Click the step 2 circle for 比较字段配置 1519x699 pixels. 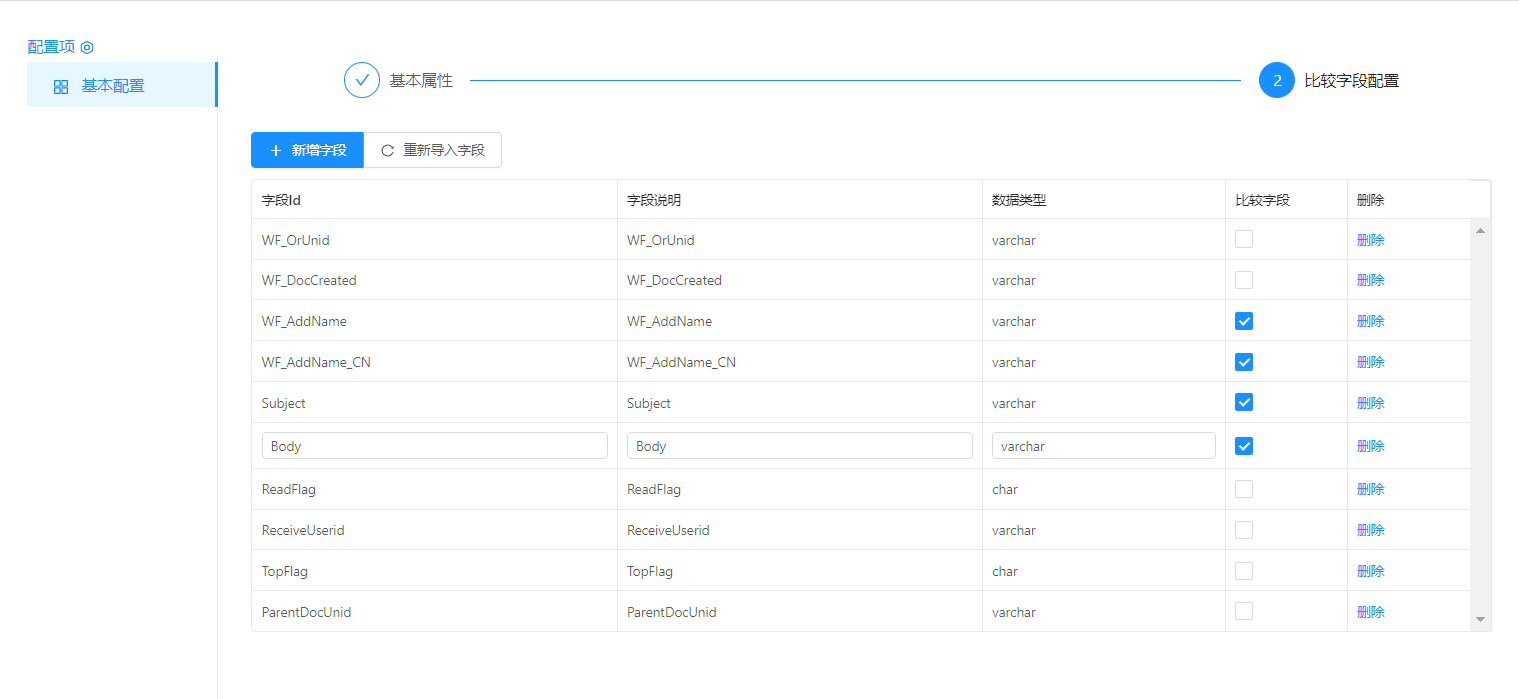coord(1276,81)
